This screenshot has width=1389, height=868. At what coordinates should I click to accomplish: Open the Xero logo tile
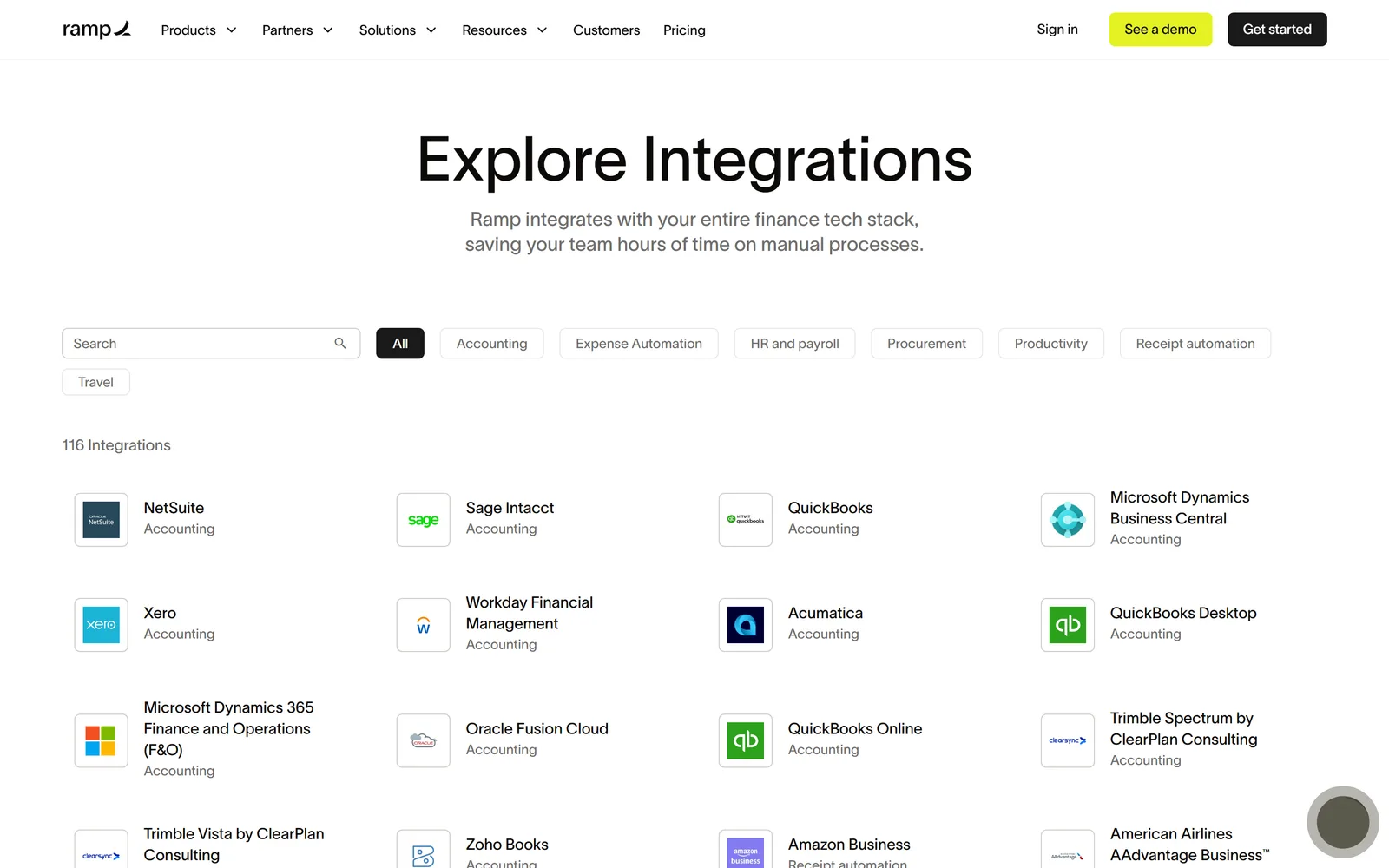101,625
